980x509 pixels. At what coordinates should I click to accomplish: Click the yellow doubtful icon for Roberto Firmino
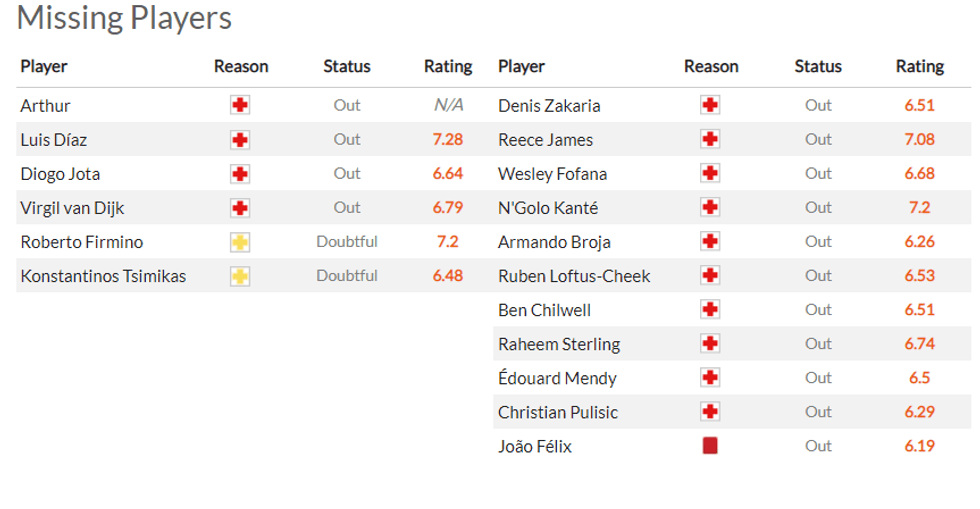click(x=240, y=242)
